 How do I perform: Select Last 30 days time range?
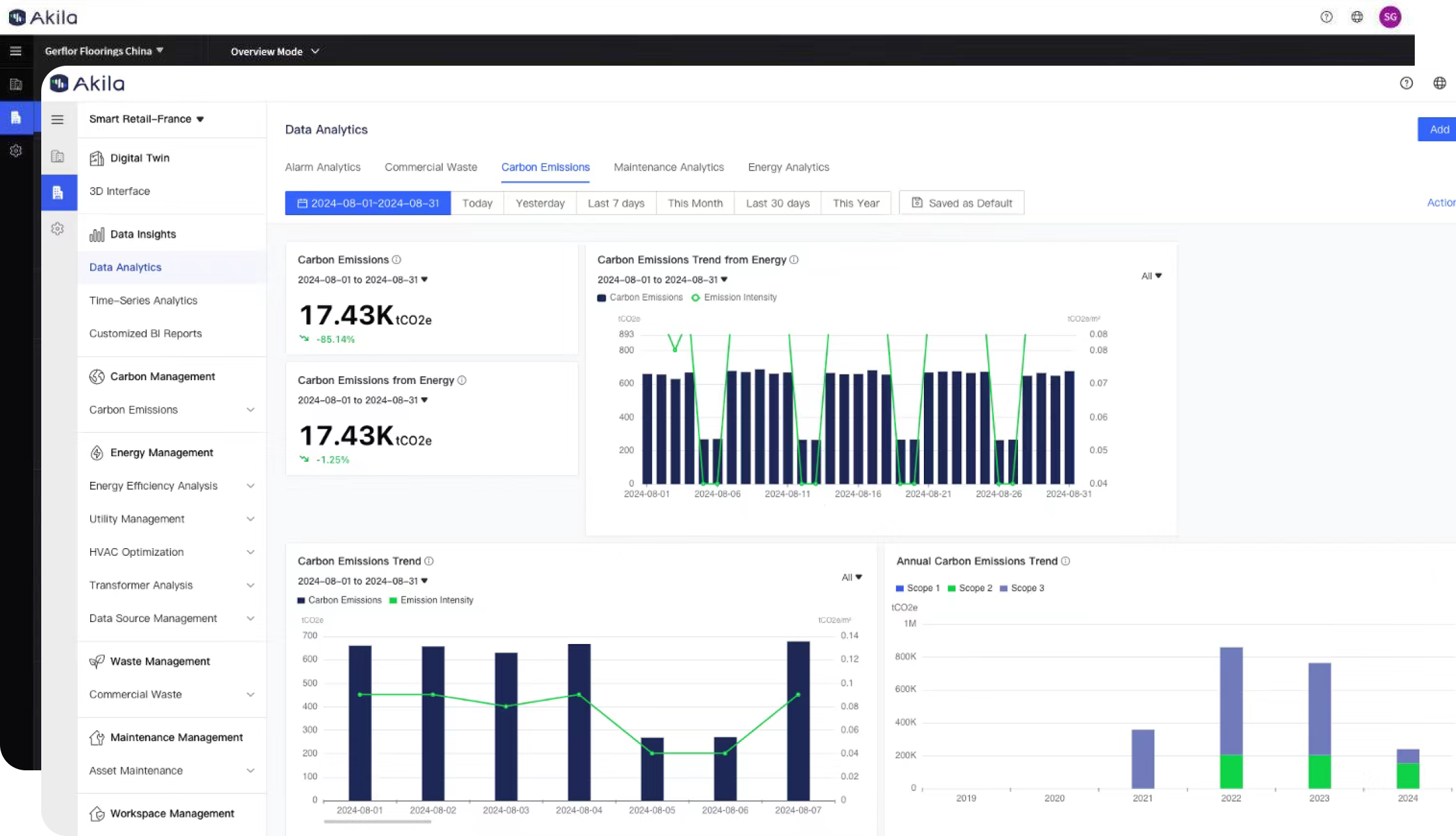tap(777, 202)
